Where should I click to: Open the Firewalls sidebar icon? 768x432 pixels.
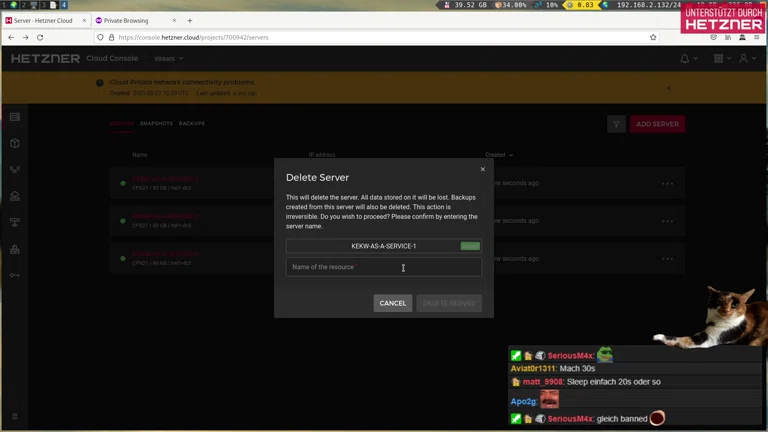click(15, 249)
